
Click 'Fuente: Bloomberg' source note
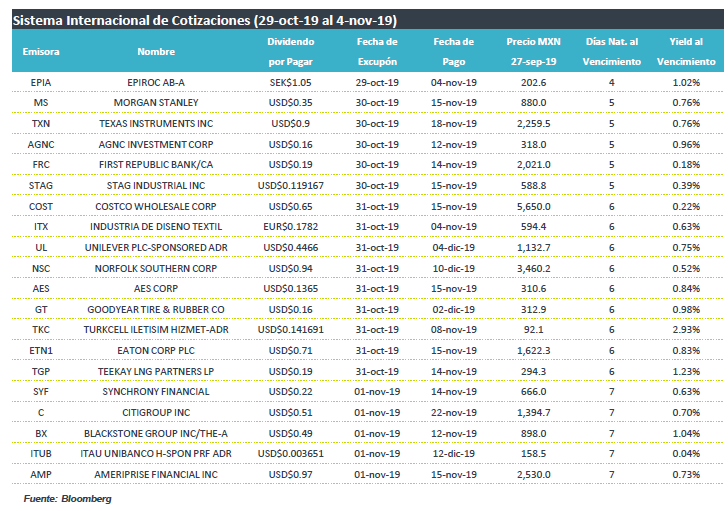coord(67,498)
